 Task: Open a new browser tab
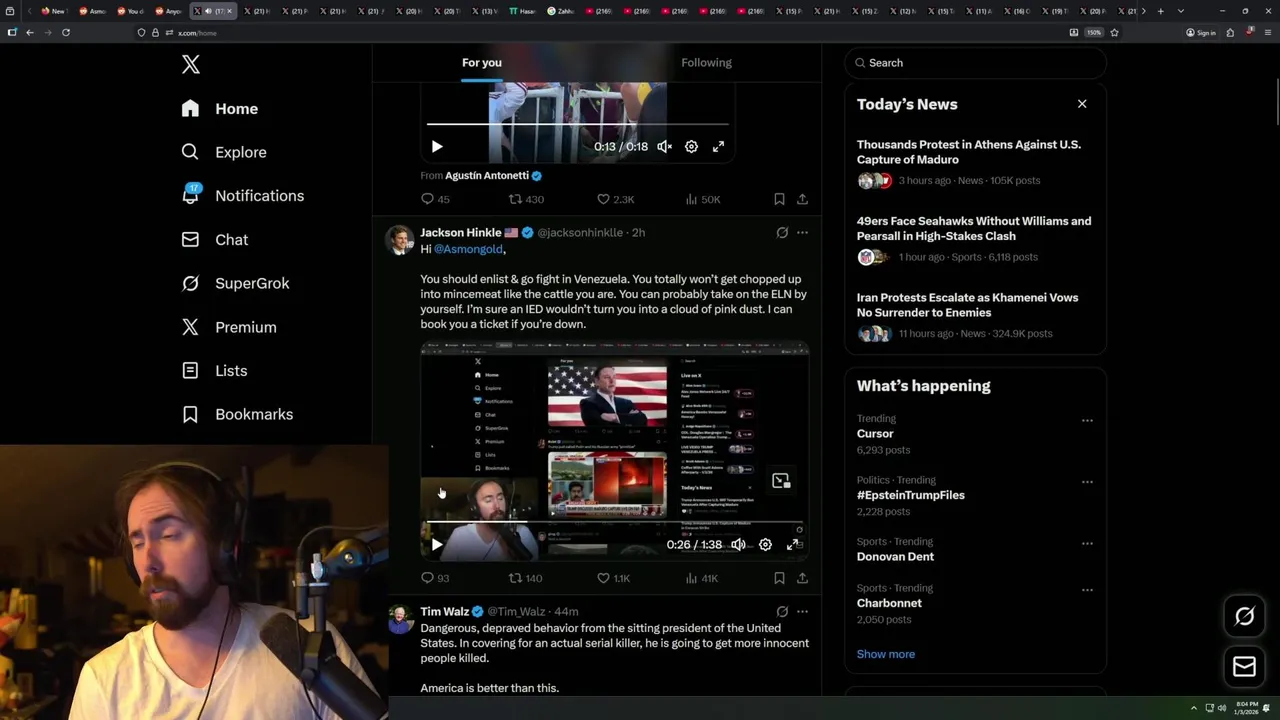point(1160,11)
